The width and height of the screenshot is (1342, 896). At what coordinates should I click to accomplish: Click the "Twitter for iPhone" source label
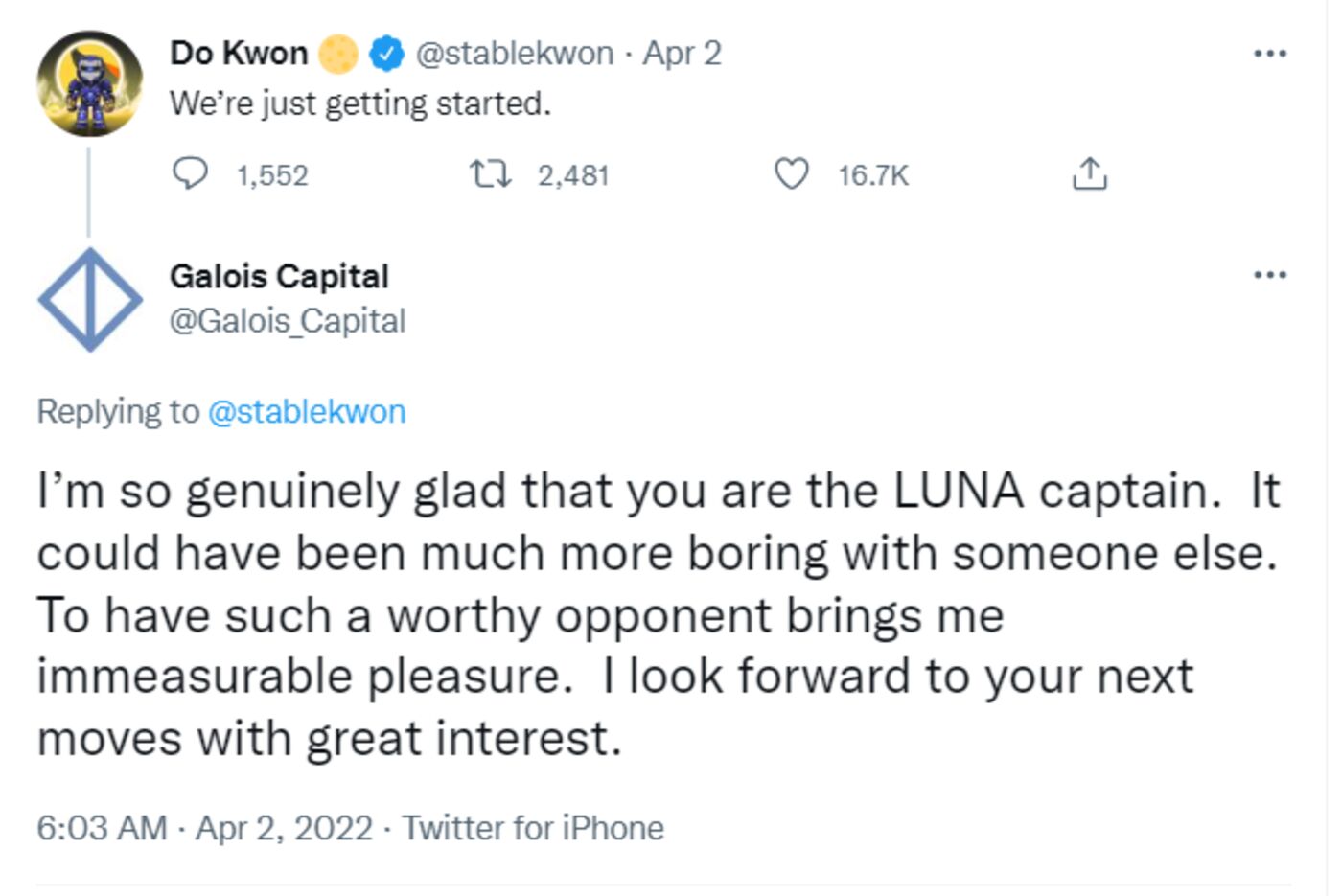pos(533,828)
